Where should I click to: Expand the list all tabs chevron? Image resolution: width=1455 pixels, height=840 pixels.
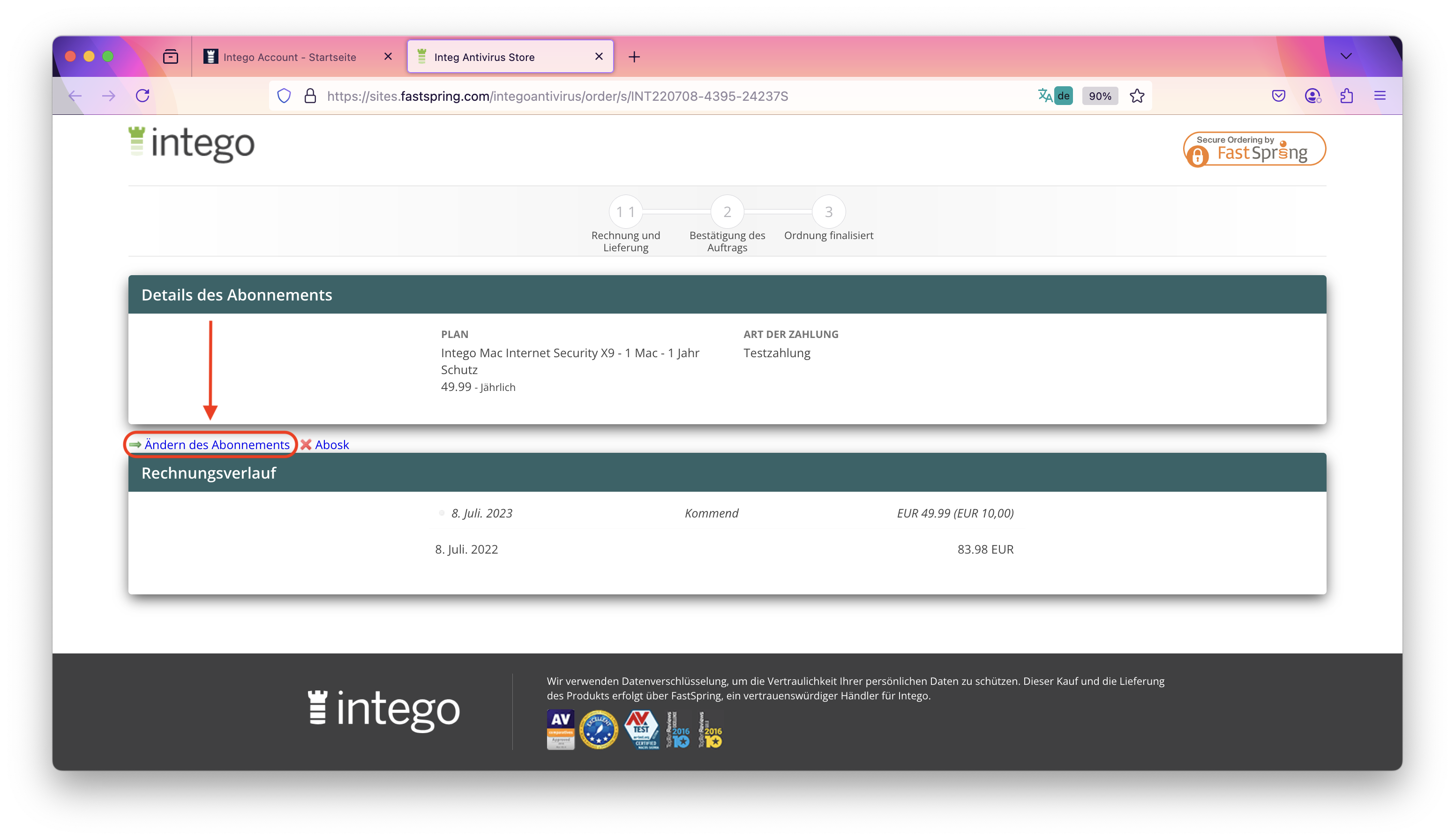coord(1346,56)
